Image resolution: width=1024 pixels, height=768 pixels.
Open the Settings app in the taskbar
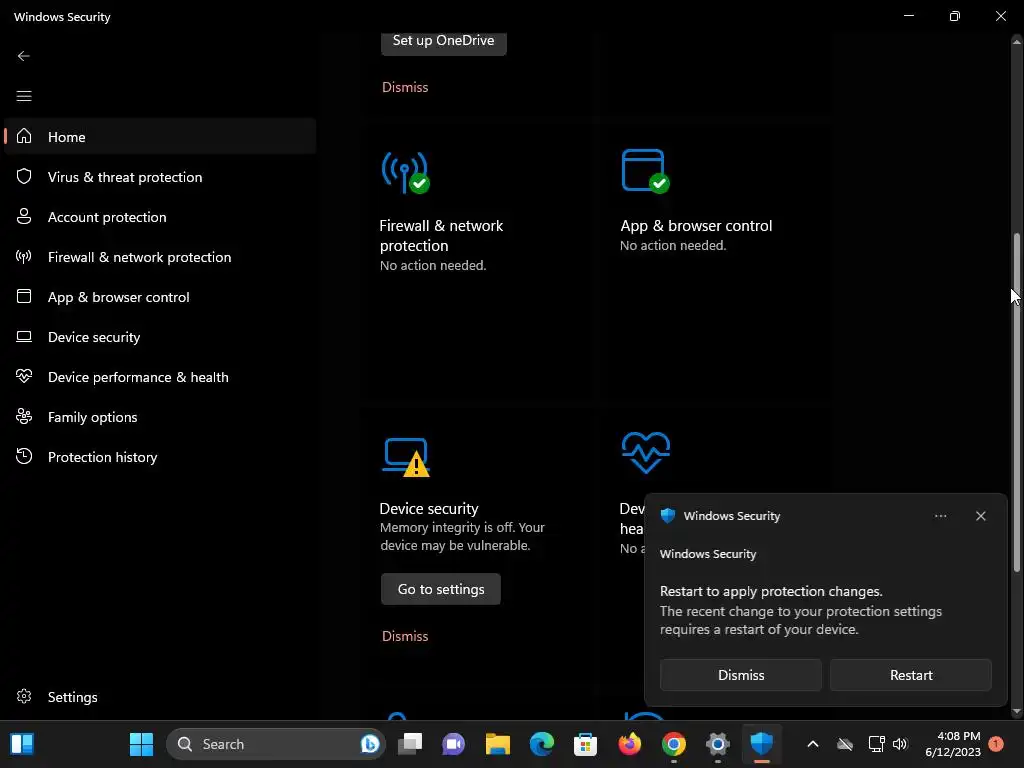click(717, 744)
